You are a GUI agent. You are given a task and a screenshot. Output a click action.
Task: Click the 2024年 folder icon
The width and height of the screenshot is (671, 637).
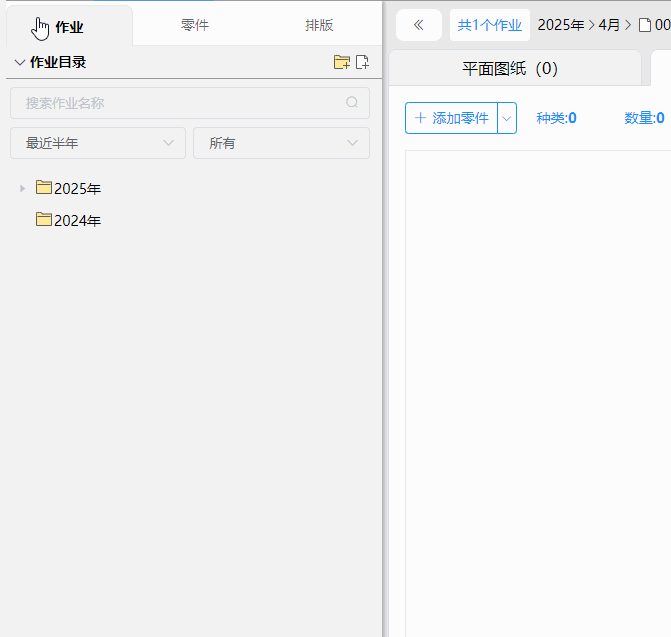click(44, 220)
